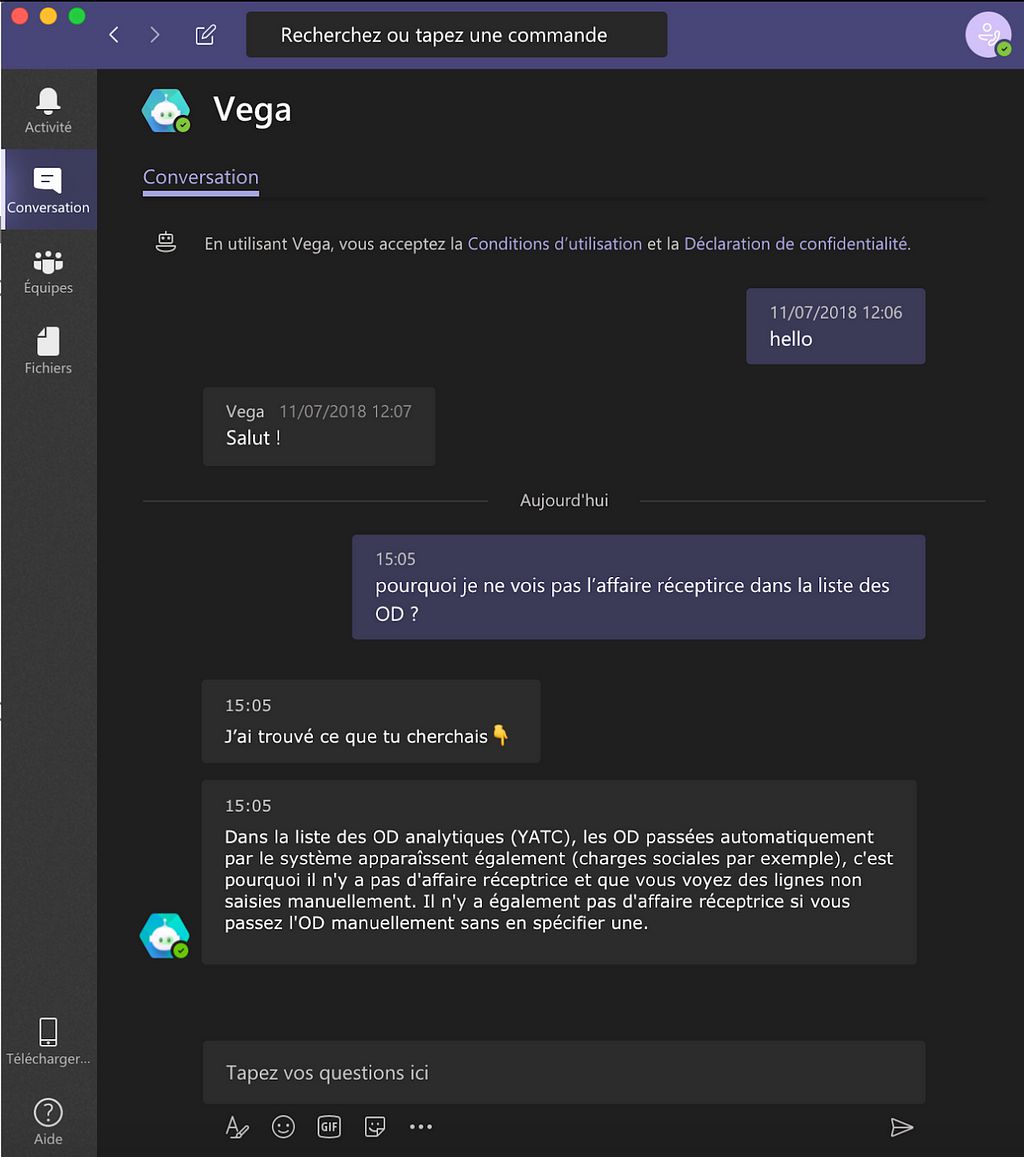This screenshot has height=1157, width=1024.
Task: Open the Activité notifications panel
Action: coord(48,110)
